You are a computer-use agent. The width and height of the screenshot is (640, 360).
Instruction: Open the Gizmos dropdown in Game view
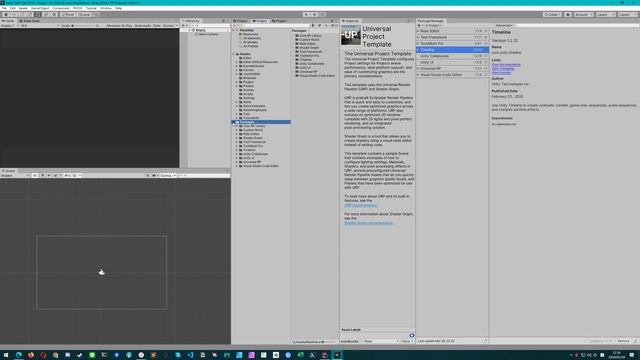tap(169, 26)
